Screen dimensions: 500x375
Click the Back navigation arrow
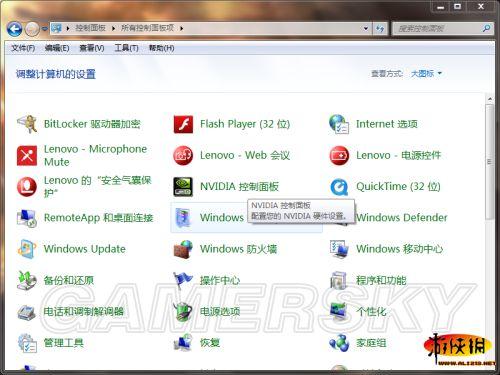[x=14, y=29]
